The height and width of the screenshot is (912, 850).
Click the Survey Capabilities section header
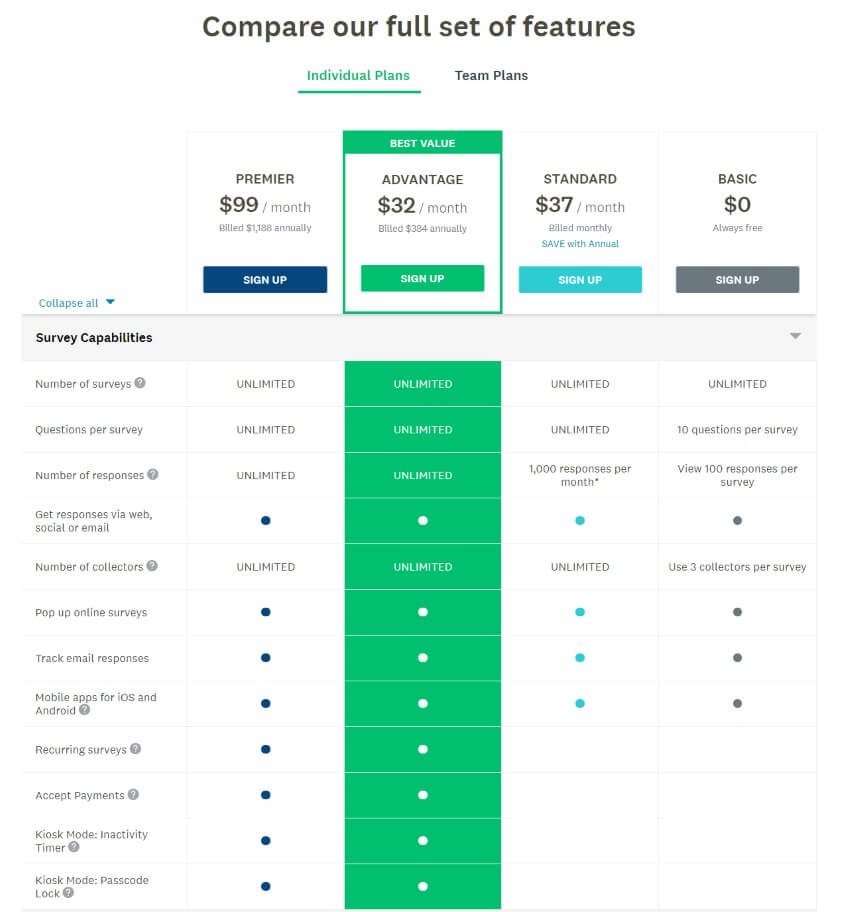[94, 338]
